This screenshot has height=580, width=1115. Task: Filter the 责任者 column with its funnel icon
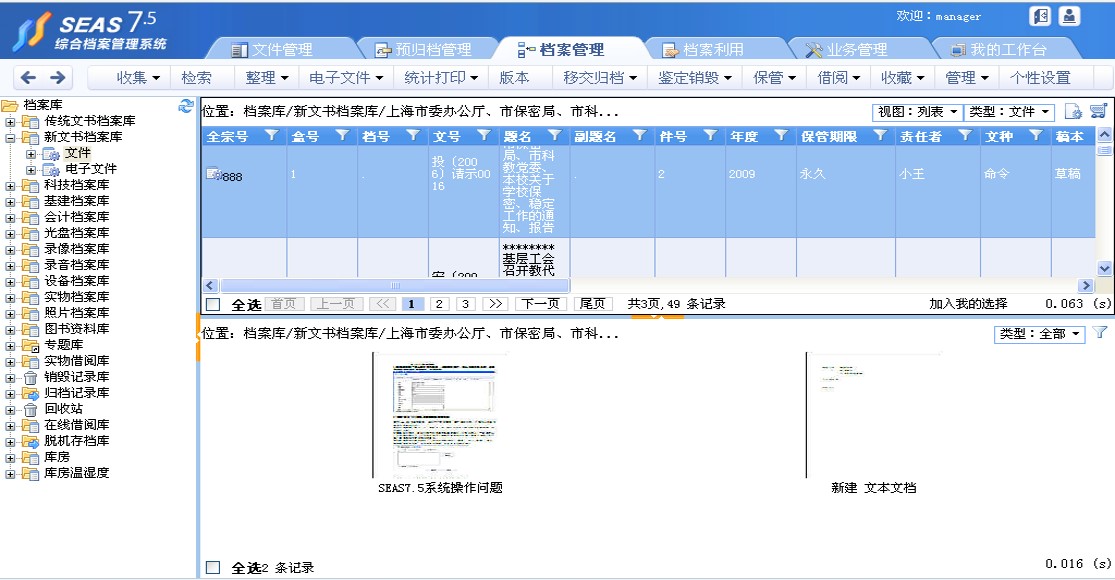click(x=965, y=135)
